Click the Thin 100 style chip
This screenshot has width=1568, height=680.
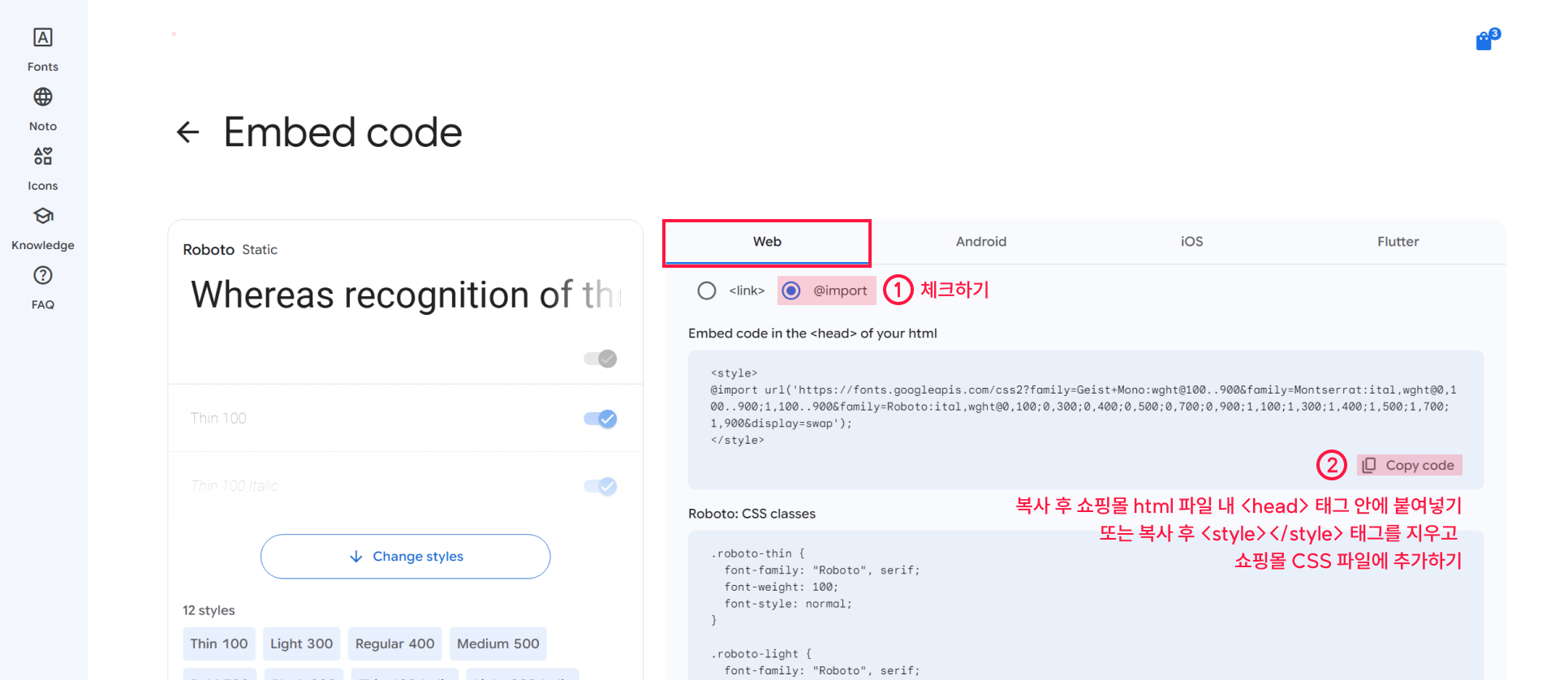pyautogui.click(x=219, y=643)
